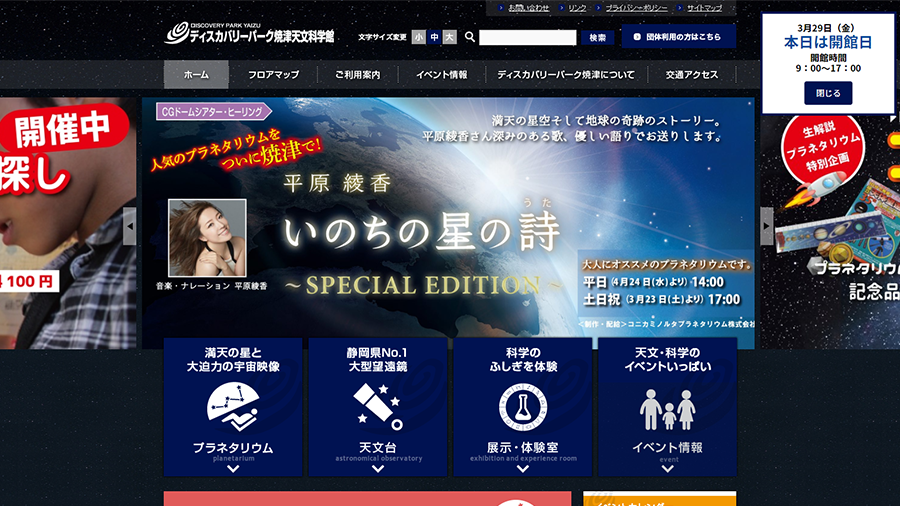Click the magnifying glass search icon
Image resolution: width=900 pixels, height=506 pixels.
click(470, 37)
